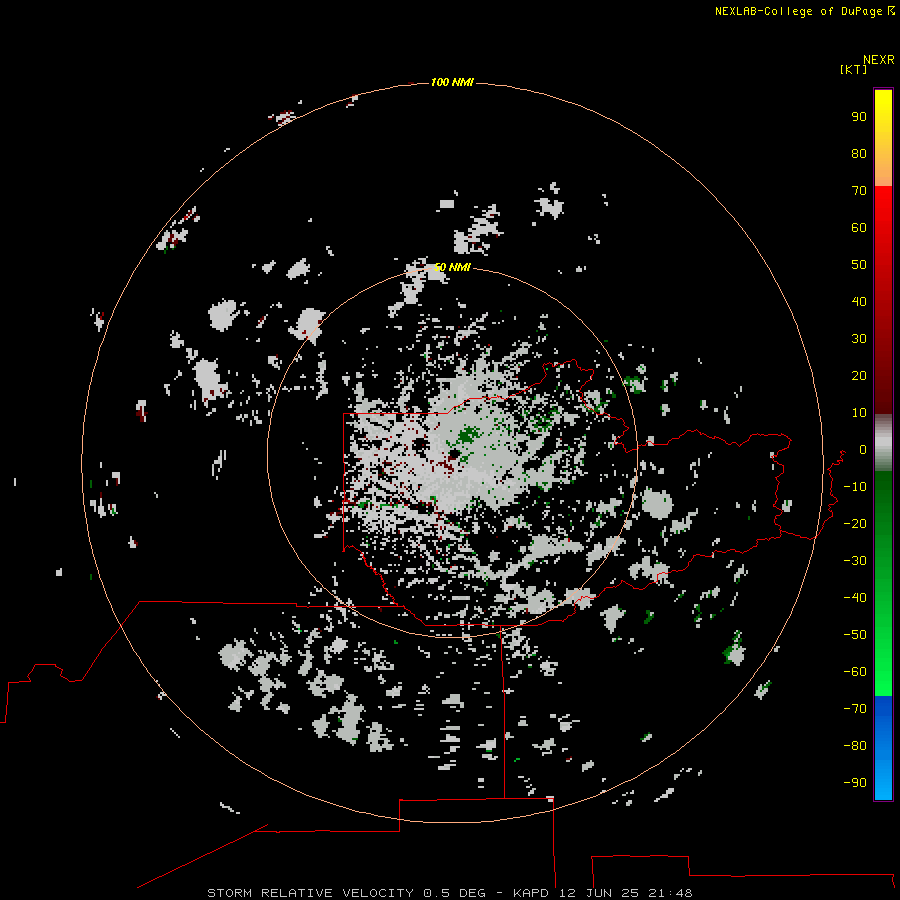900x900 pixels.
Task: Click the -60 value on the velocity scale
Action: 855,672
